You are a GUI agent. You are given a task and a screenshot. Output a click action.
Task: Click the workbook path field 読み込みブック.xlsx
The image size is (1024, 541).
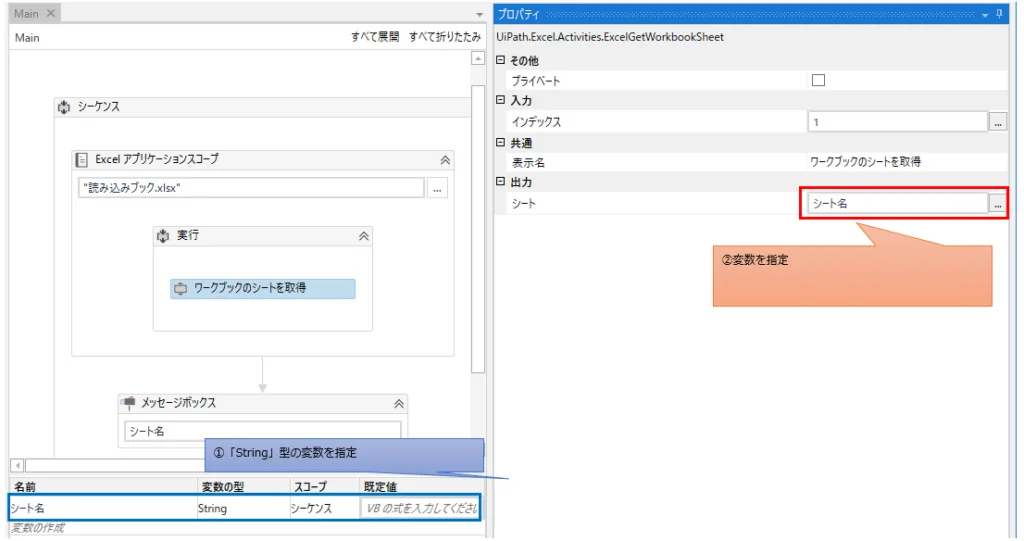251,188
